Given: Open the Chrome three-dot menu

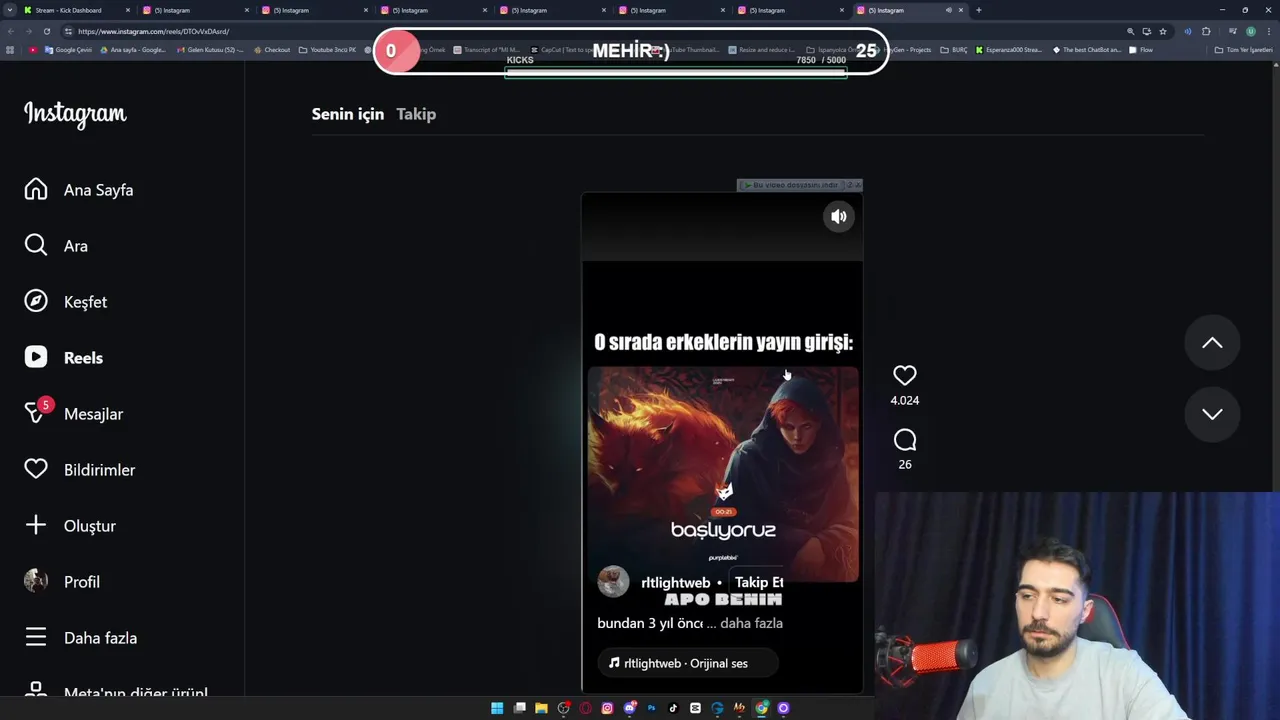Looking at the screenshot, I should point(1269,31).
